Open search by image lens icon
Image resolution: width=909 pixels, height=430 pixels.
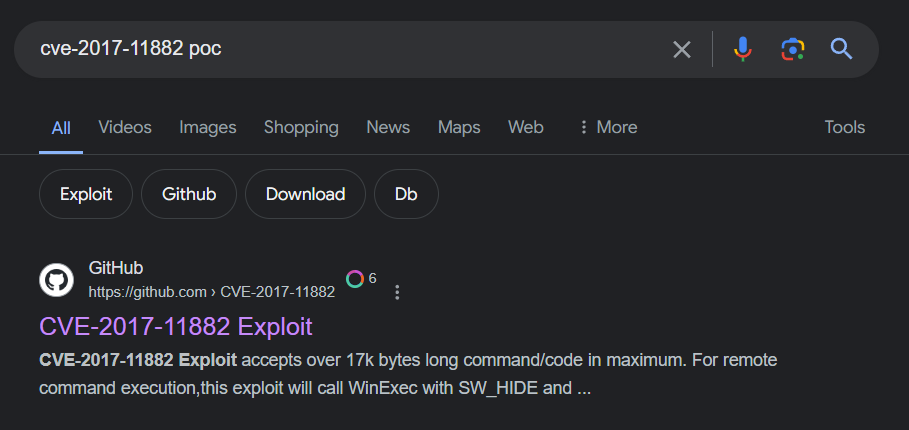[x=792, y=49]
